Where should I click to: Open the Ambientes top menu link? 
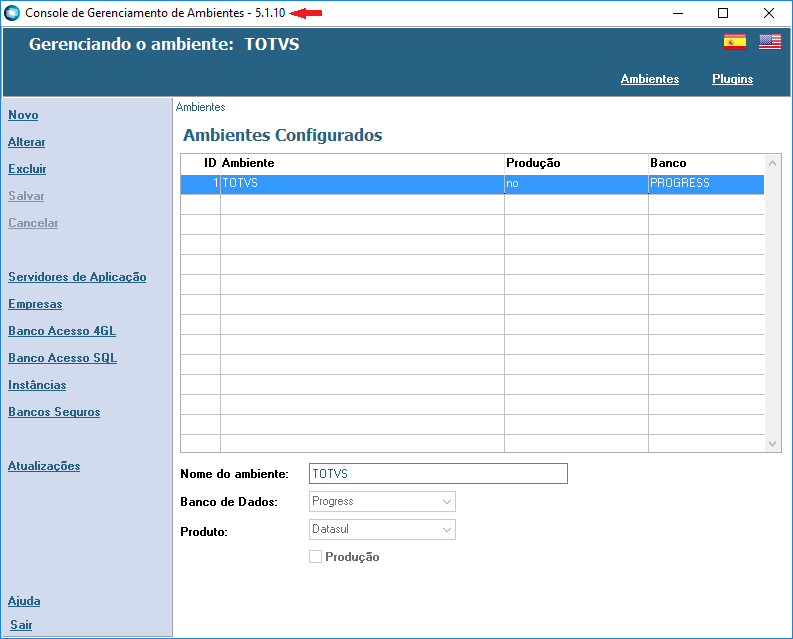(649, 79)
